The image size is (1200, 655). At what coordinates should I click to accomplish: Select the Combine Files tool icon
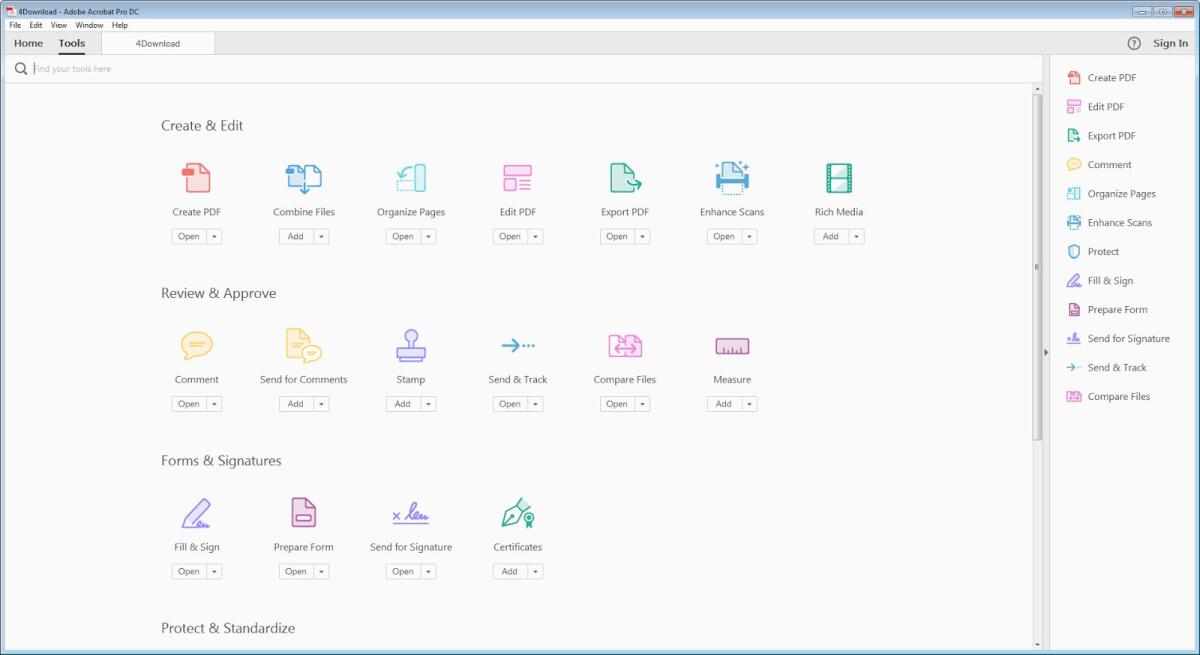click(303, 178)
